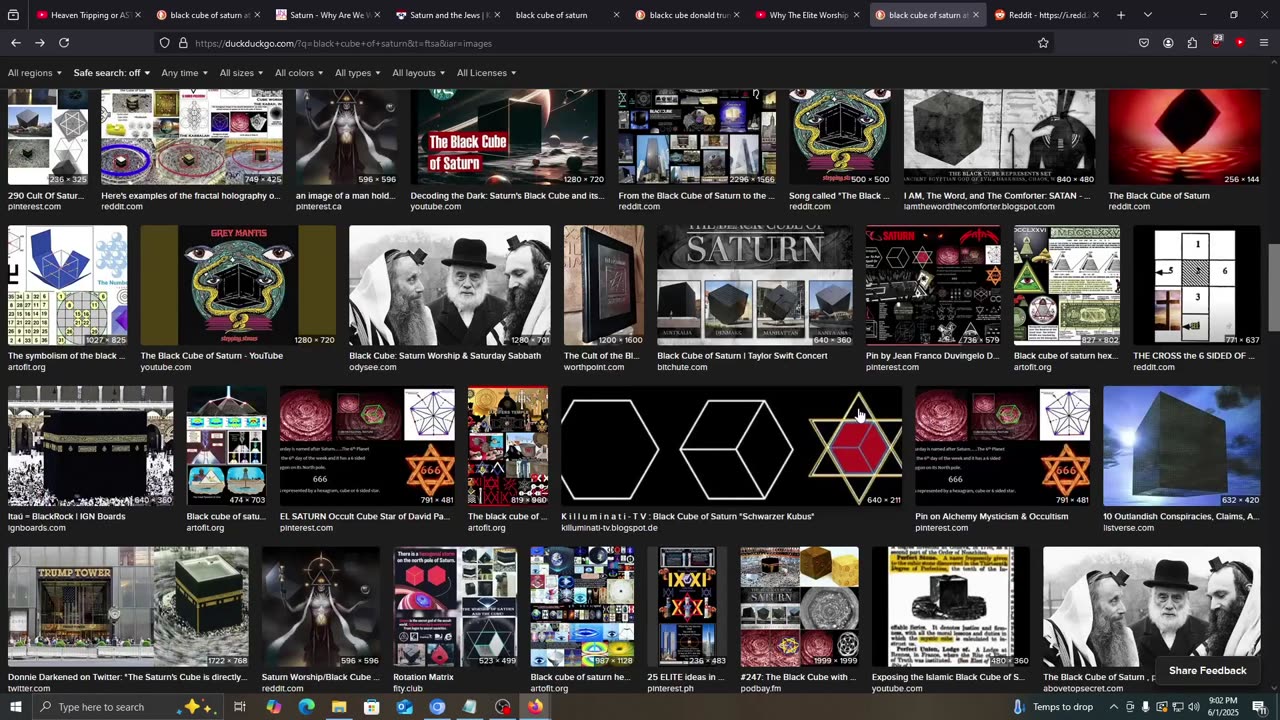Open the All colors filter dropdown
Image resolution: width=1280 pixels, height=720 pixels.
click(299, 73)
